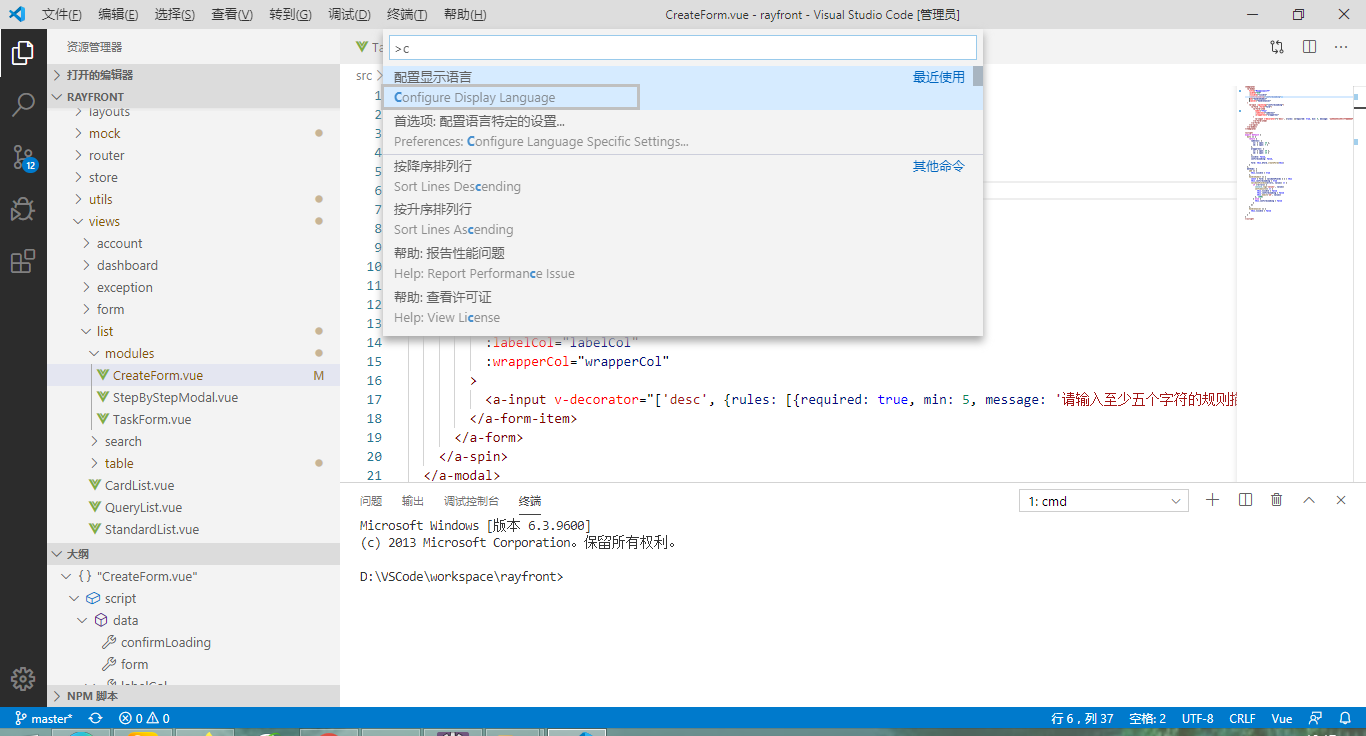Maximize the panel with the up chevron

(x=1309, y=500)
